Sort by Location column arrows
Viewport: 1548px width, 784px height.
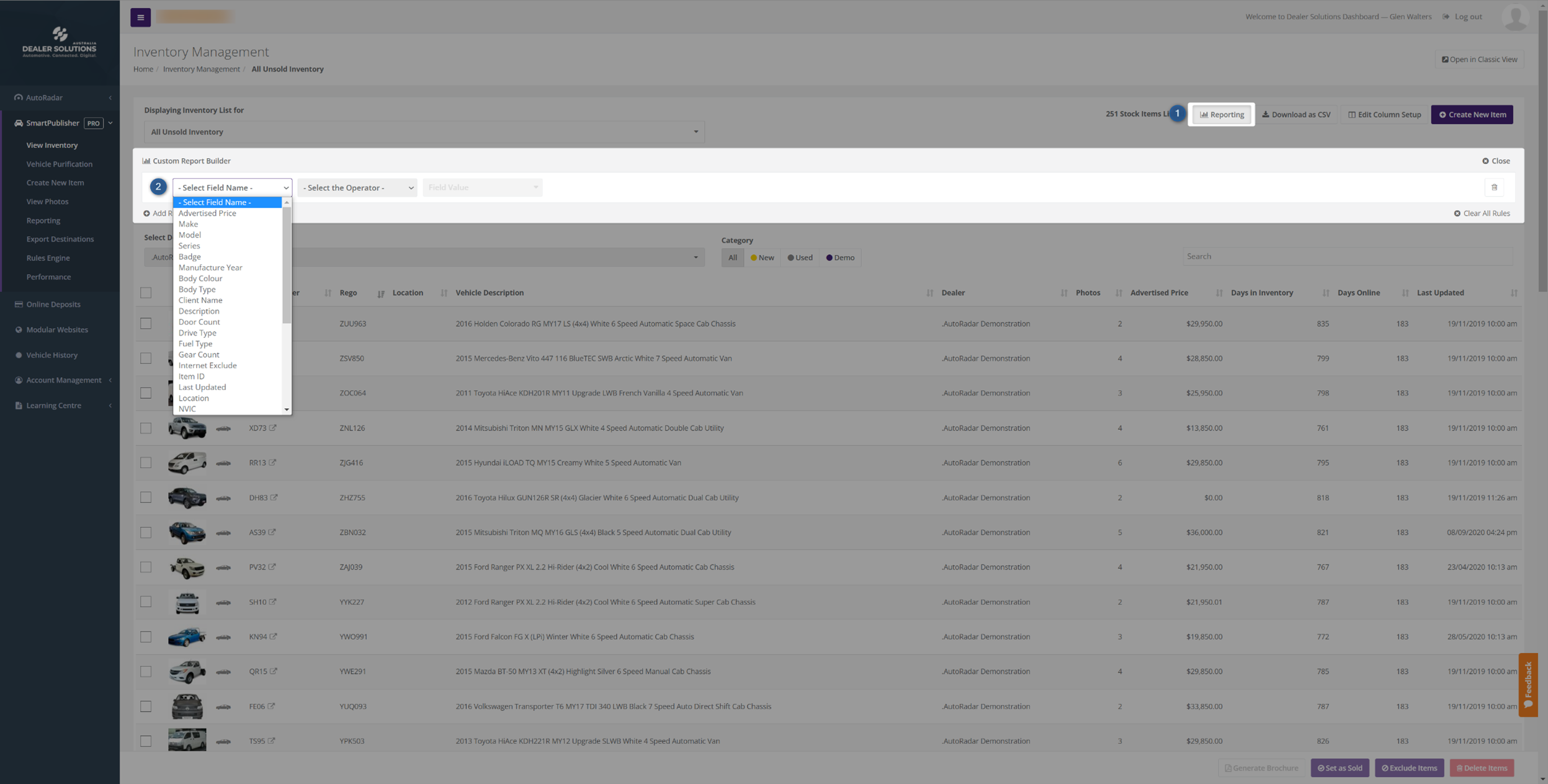tap(444, 293)
